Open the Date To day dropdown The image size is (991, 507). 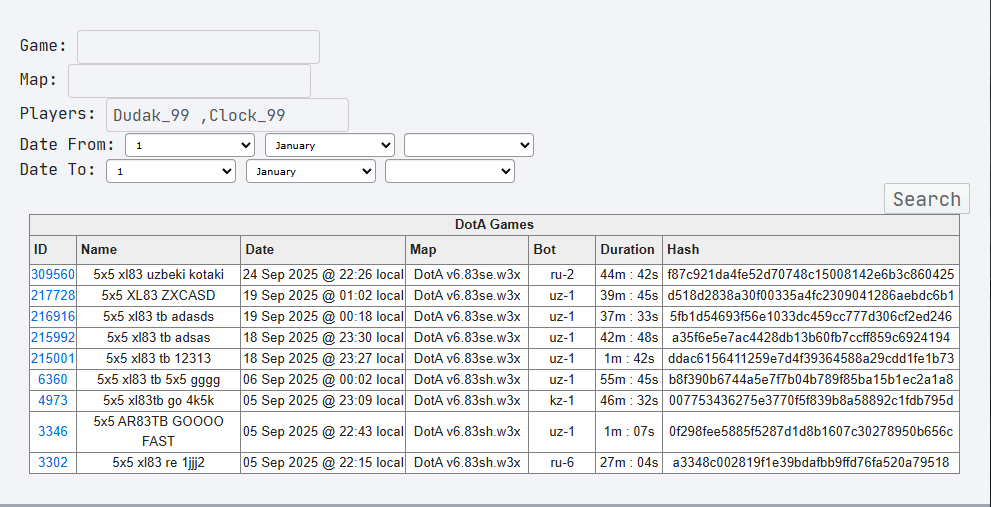click(x=171, y=171)
